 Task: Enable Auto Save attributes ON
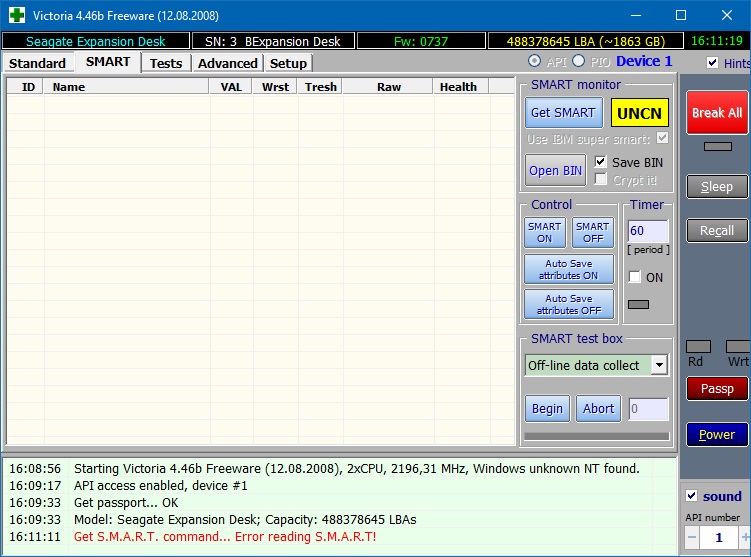tap(569, 269)
